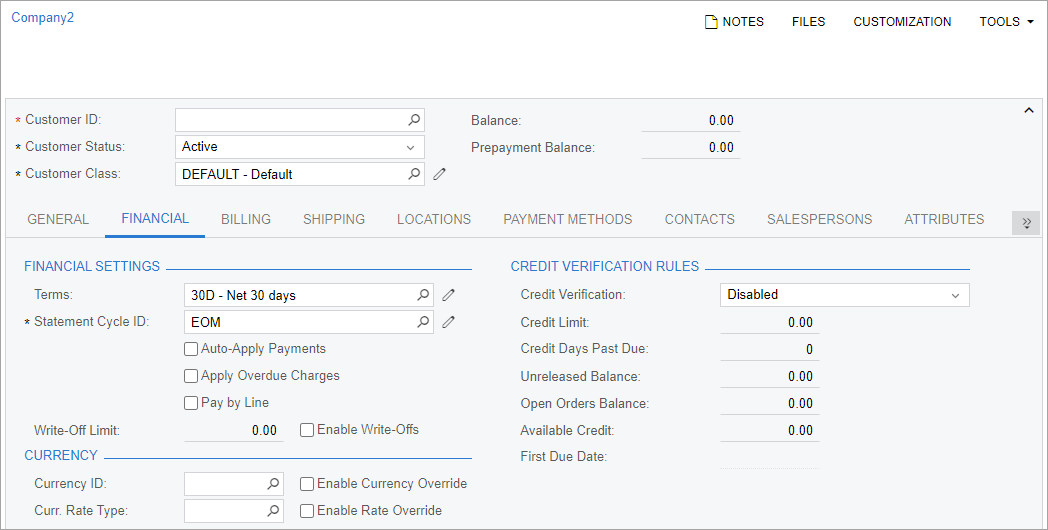
Task: Open the Customer Class lookup search icon
Action: (414, 174)
